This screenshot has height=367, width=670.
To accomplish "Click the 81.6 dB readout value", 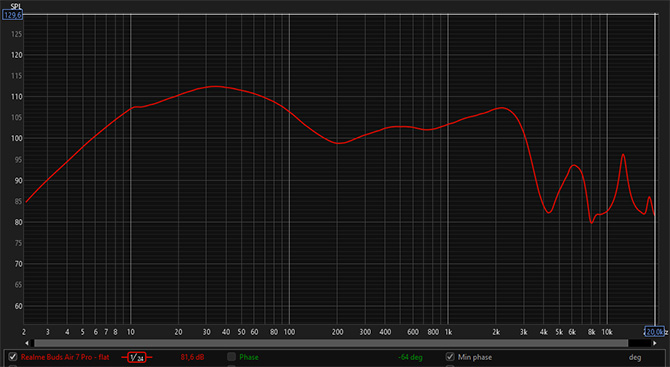I will (x=192, y=357).
